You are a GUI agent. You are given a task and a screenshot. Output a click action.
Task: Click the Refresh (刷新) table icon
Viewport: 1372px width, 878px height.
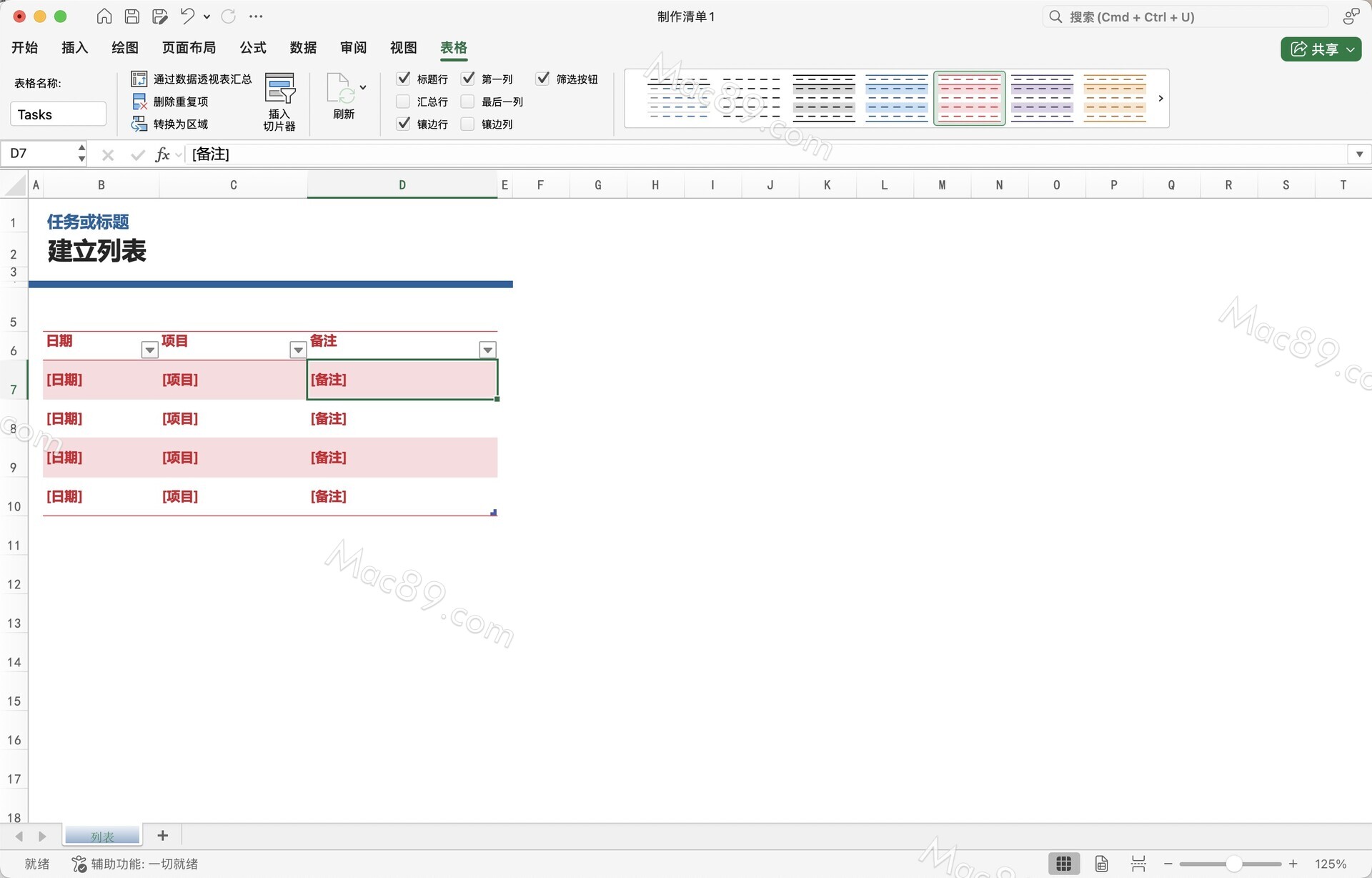tap(340, 89)
